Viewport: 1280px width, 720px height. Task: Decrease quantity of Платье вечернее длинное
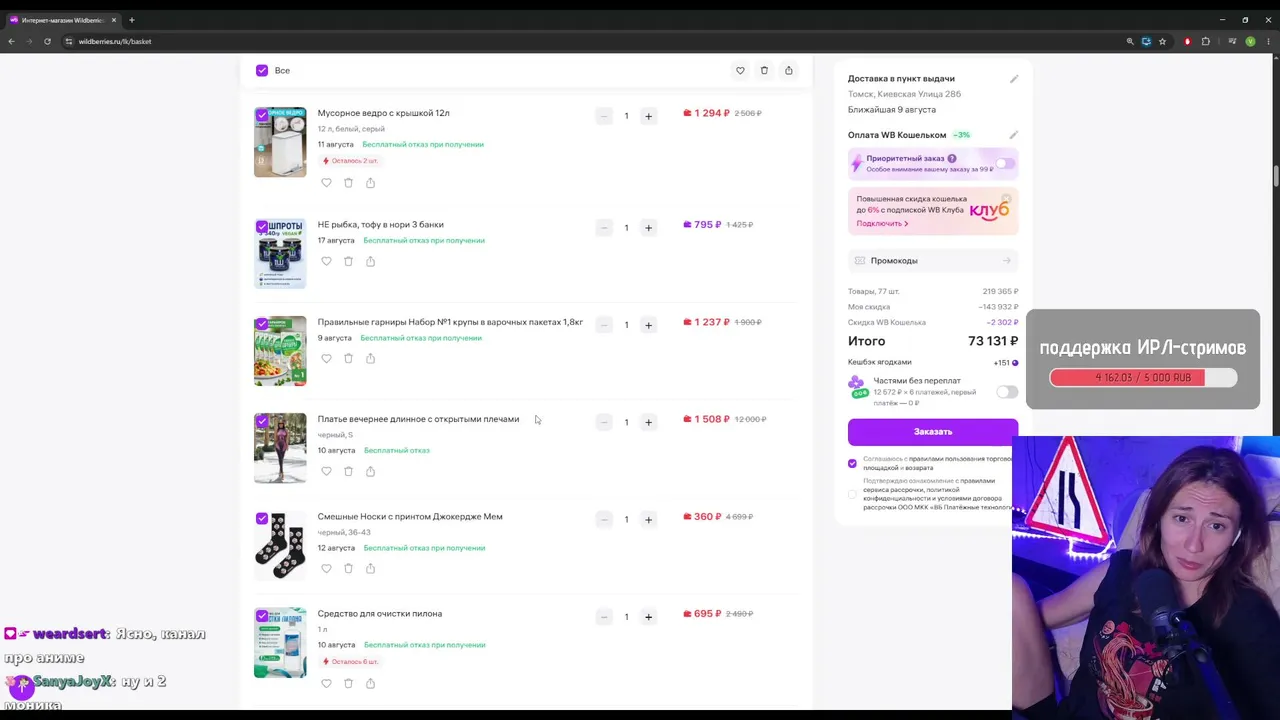pos(604,422)
